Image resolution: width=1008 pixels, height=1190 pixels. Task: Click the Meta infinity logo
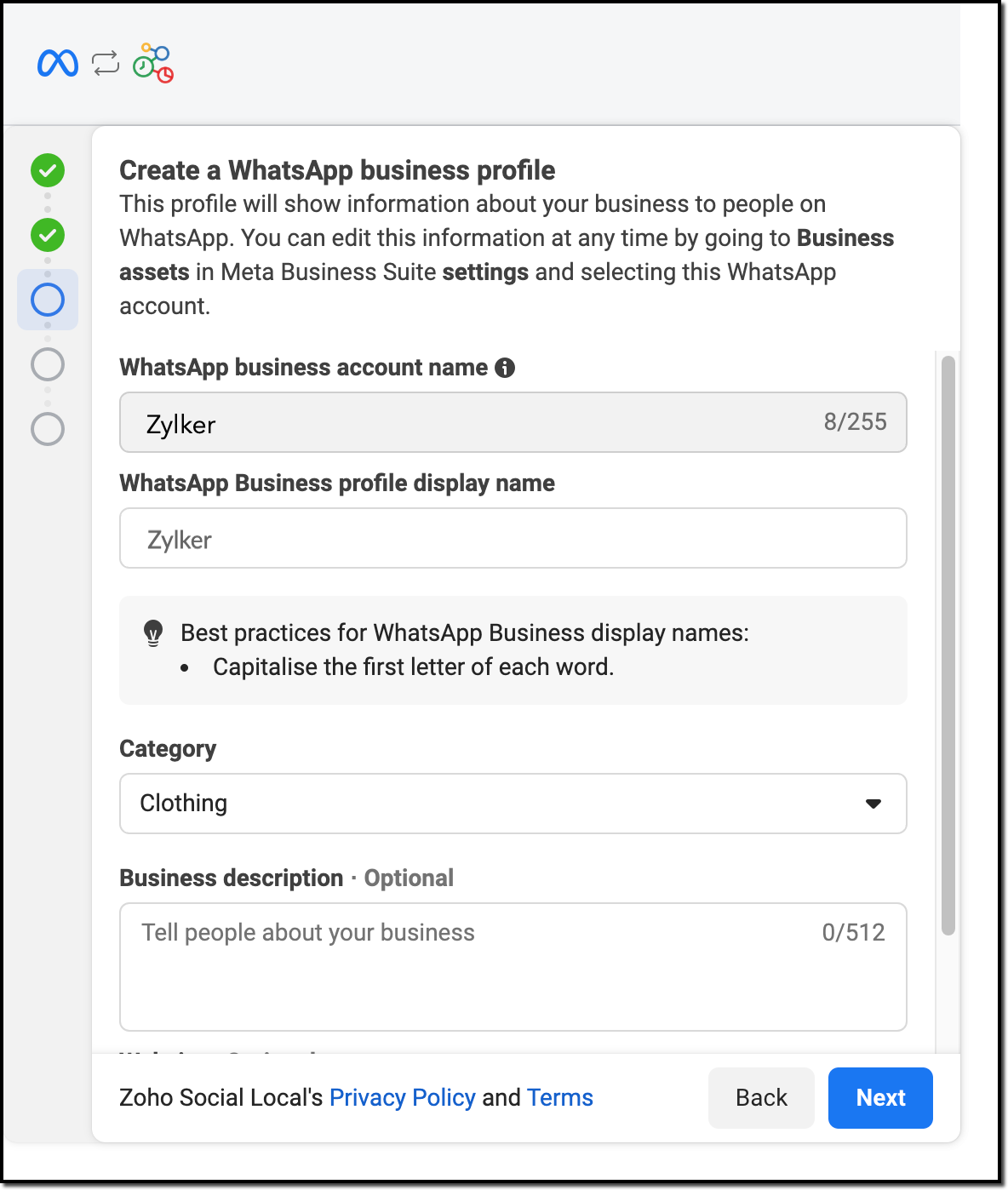click(58, 63)
